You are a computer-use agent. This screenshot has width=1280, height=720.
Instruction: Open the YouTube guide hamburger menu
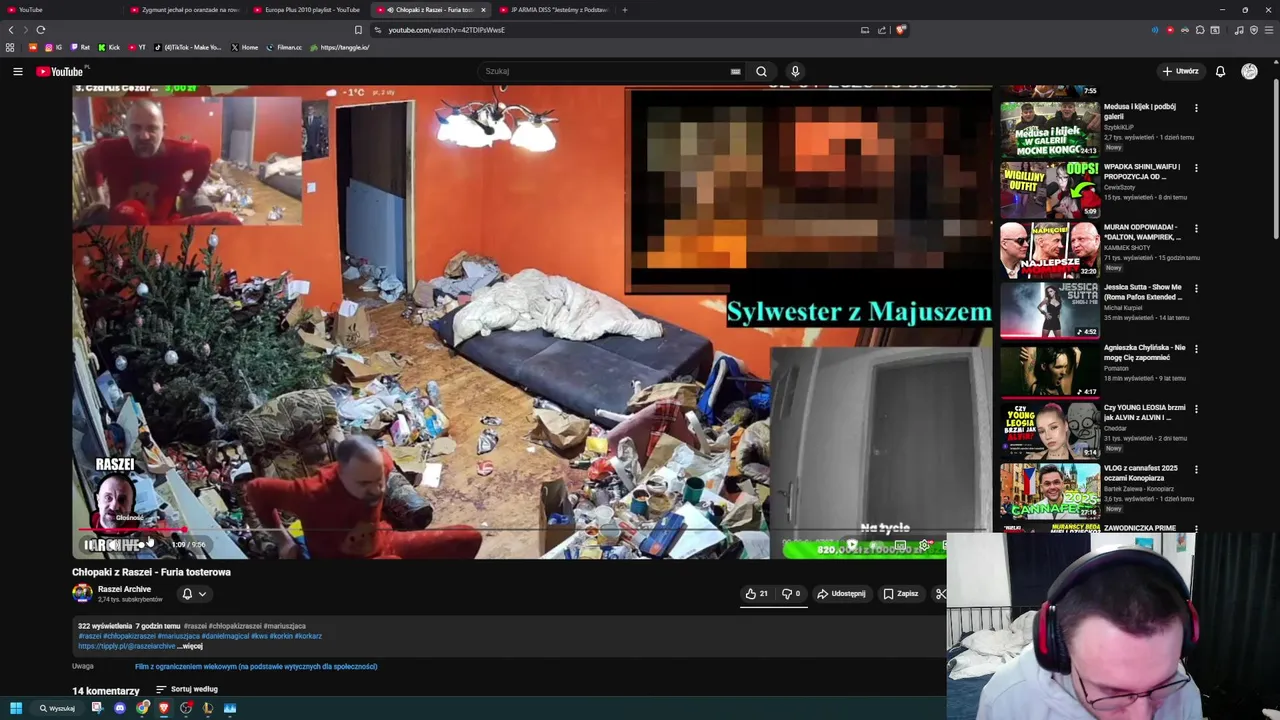18,72
